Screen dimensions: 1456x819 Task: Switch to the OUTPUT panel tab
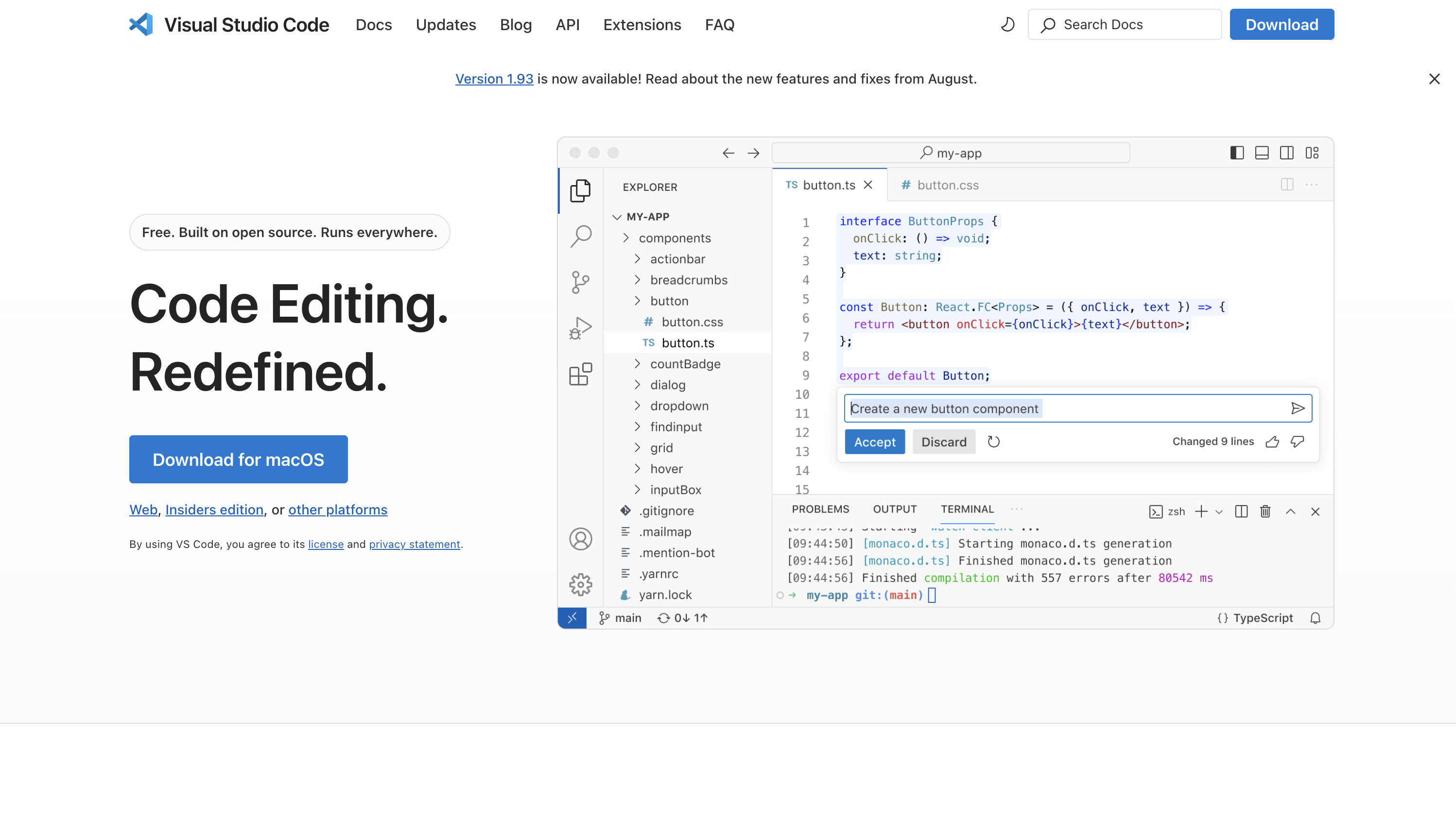click(895, 509)
